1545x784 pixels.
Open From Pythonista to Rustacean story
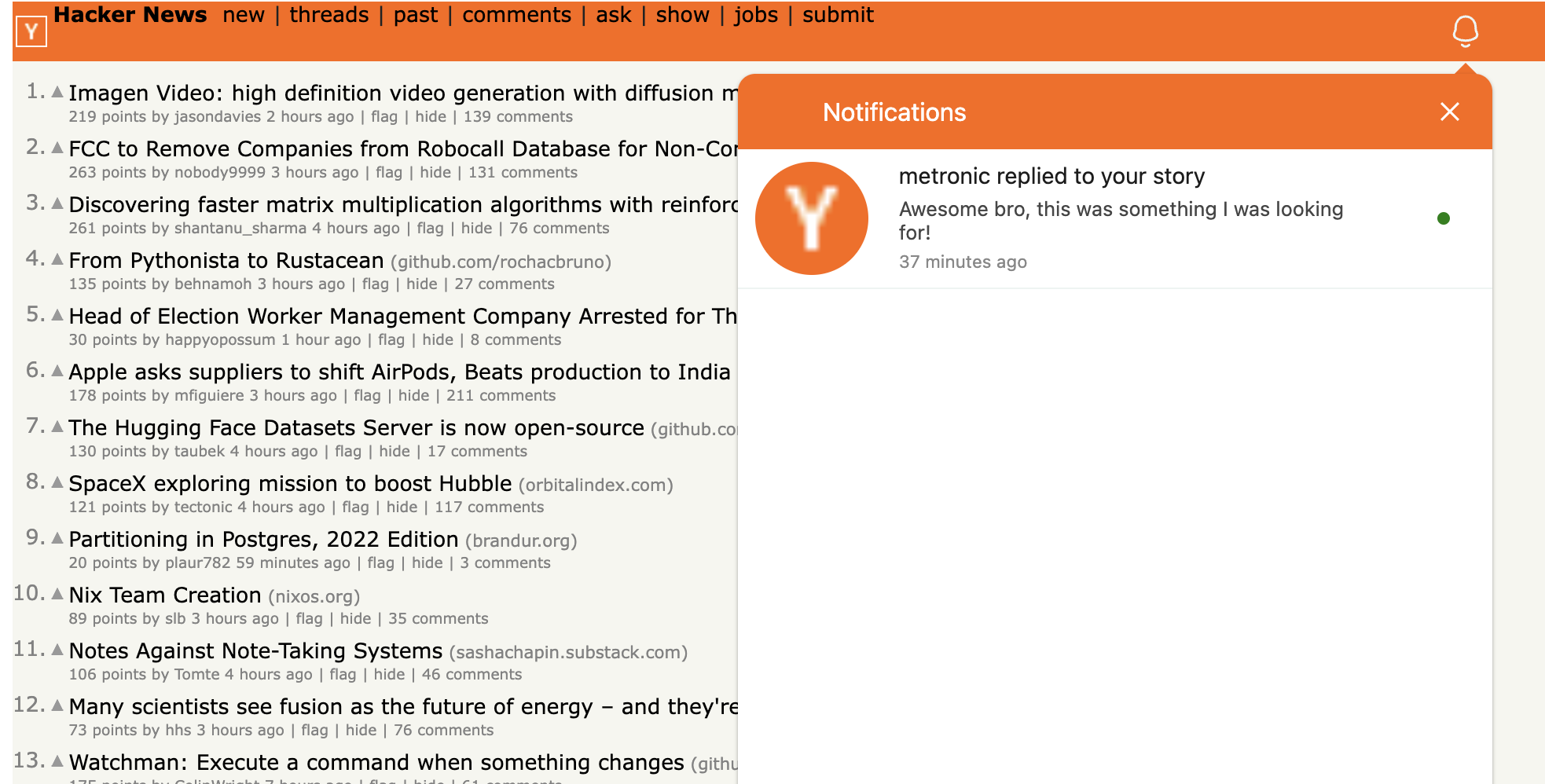226,260
